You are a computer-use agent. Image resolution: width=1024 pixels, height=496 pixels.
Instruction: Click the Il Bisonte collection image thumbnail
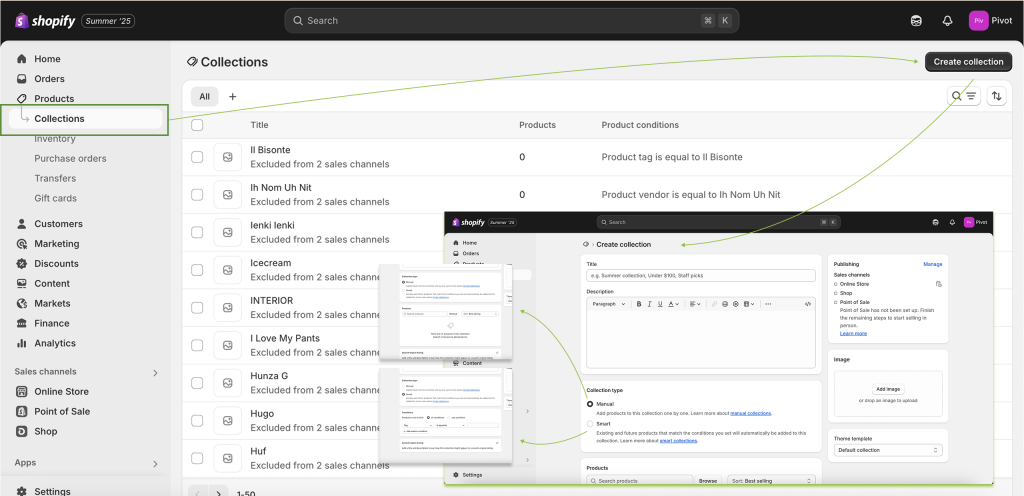(227, 157)
